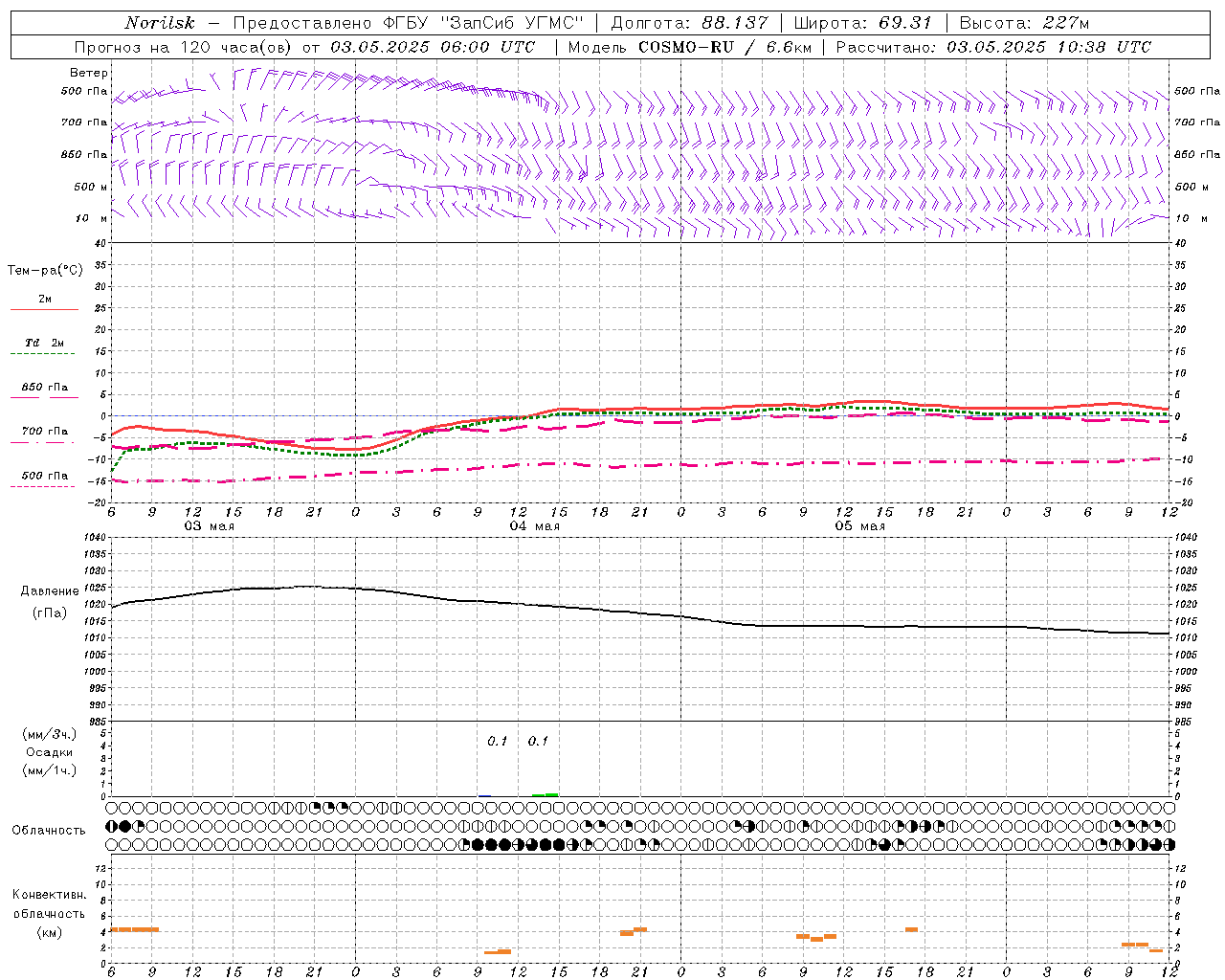Click the '(км)' unit under convective cloudiness
Screen dimensions: 1225x980
click(x=49, y=933)
